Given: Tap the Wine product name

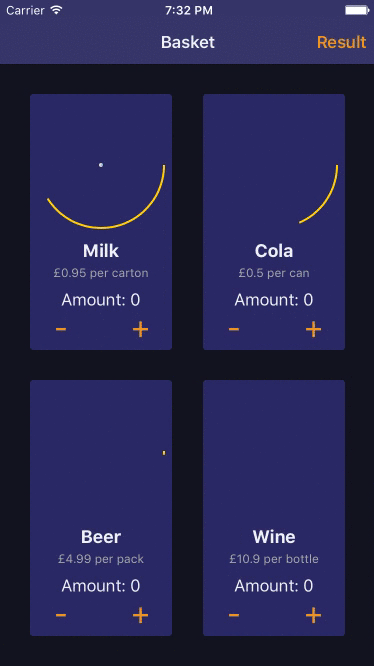Looking at the screenshot, I should pyautogui.click(x=274, y=536).
